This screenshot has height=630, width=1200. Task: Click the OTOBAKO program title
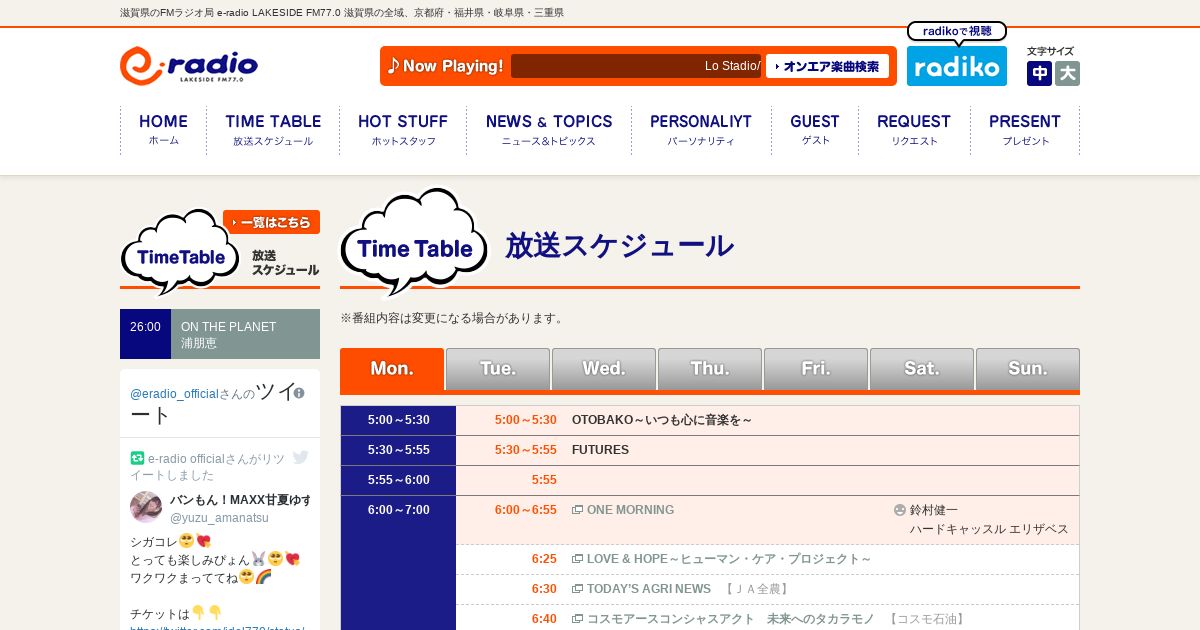[x=662, y=420]
